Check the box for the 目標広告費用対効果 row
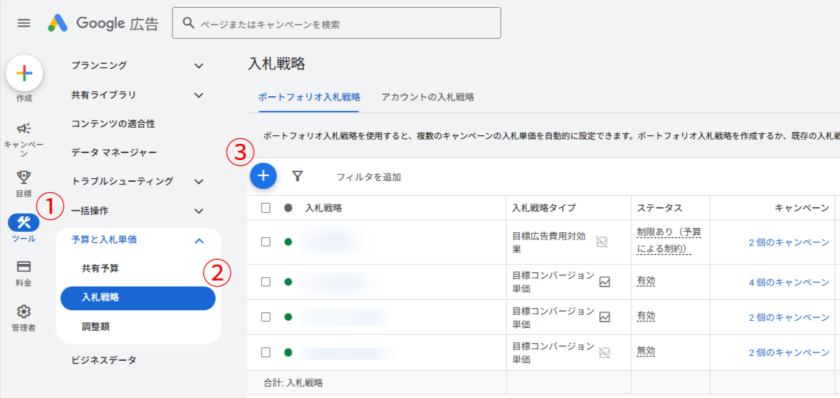This screenshot has width=840, height=398. (266, 242)
